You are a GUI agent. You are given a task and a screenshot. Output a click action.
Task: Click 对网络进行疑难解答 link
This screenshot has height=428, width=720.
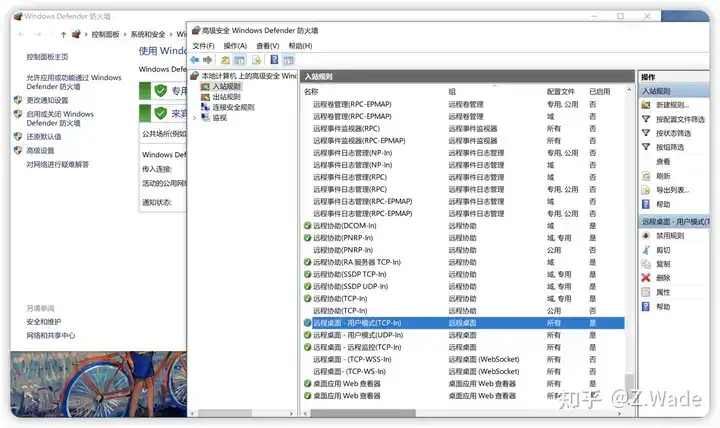(57, 164)
